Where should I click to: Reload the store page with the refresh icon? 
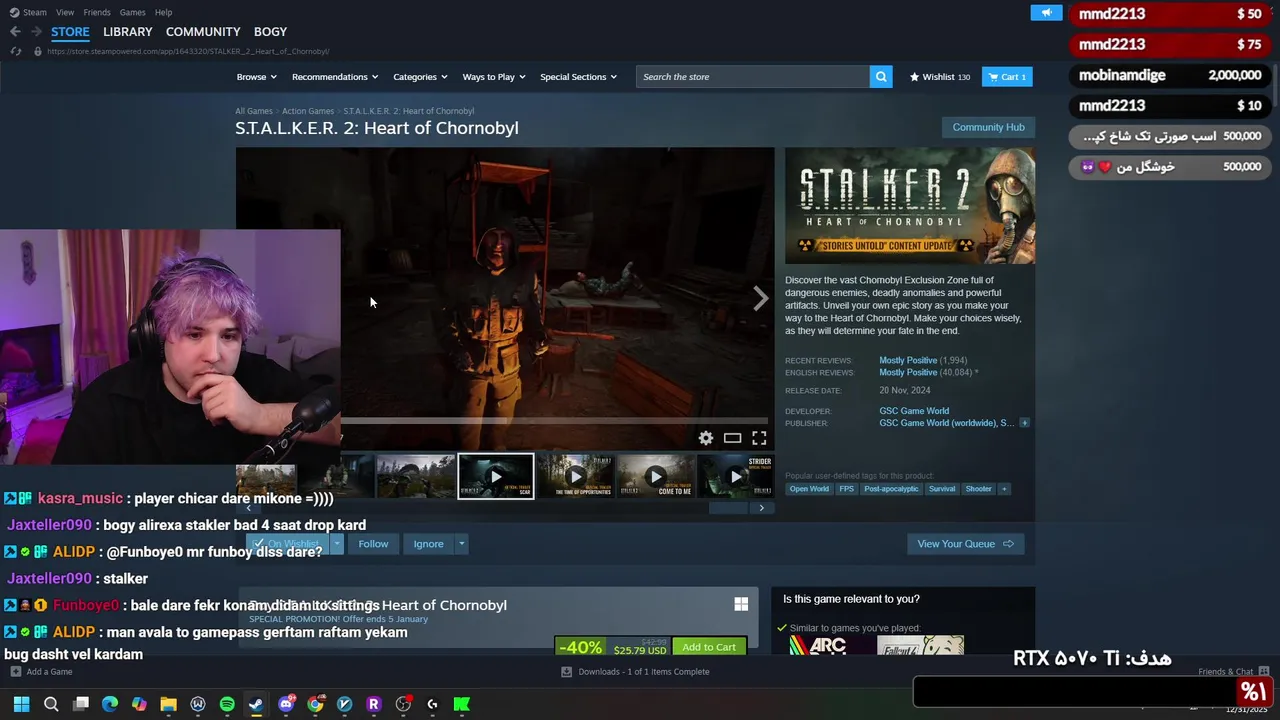pyautogui.click(x=15, y=51)
